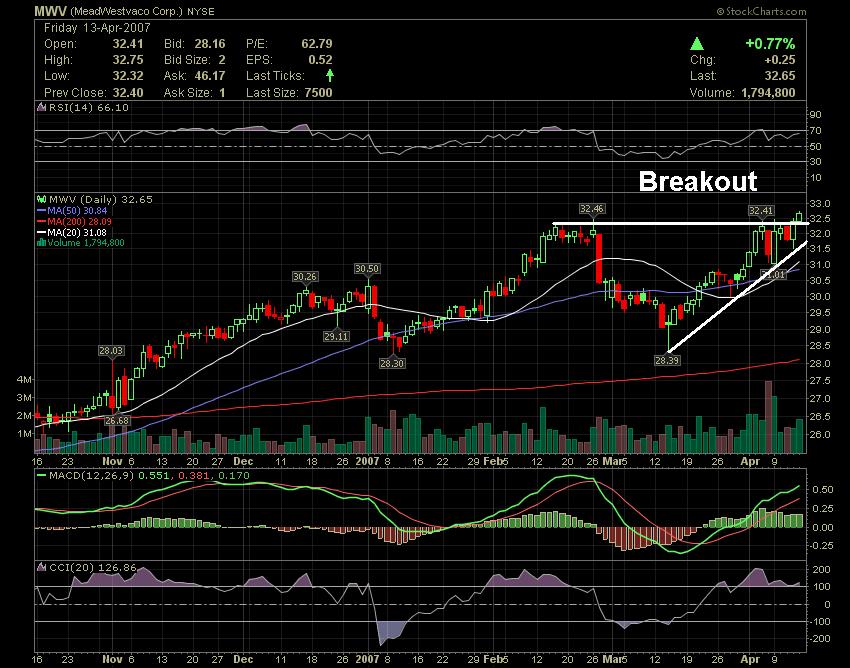Click the P/E value 62.79
This screenshot has height=668, width=850.
pos(317,44)
